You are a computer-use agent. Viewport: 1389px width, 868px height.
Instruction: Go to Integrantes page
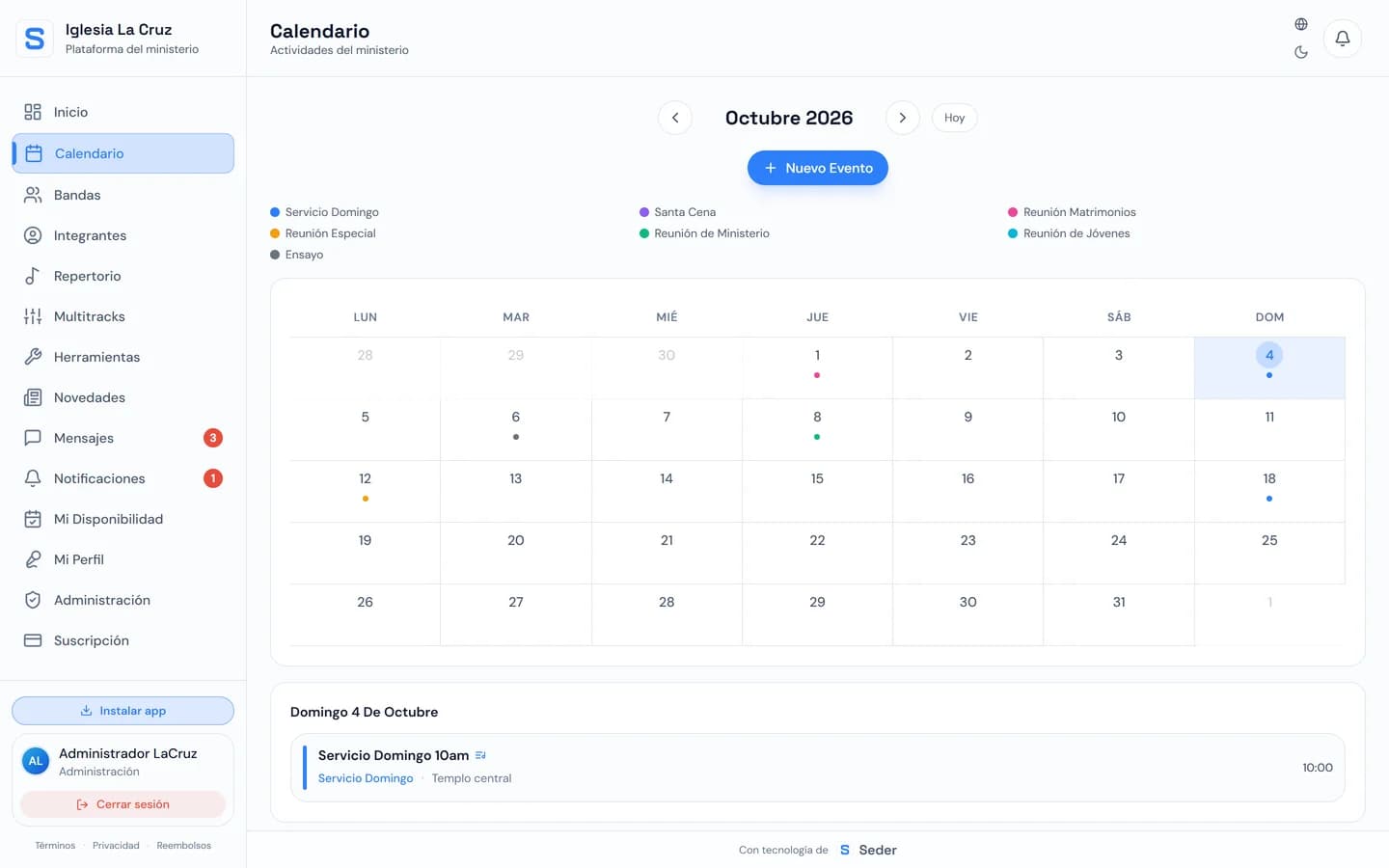(123, 235)
